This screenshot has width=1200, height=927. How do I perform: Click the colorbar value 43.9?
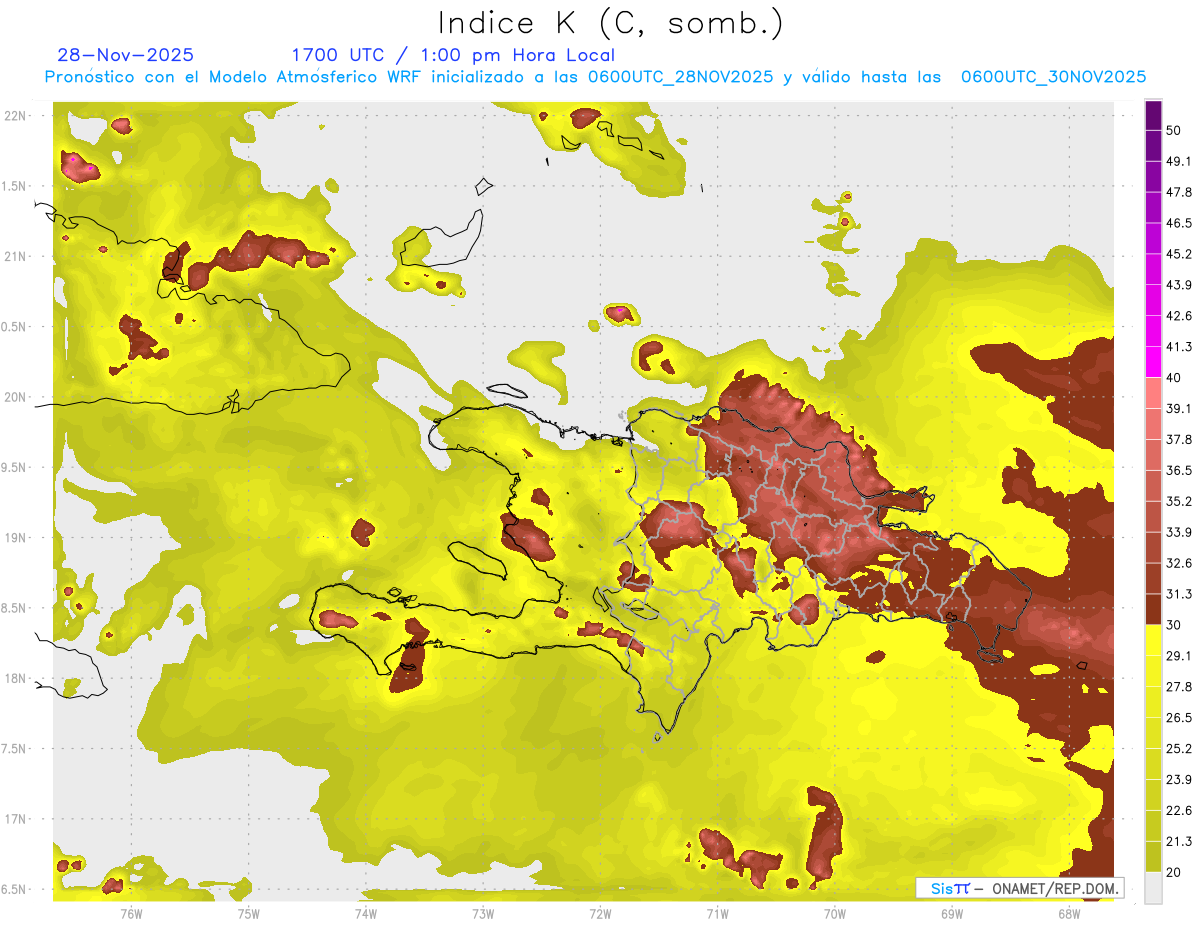coord(1179,285)
